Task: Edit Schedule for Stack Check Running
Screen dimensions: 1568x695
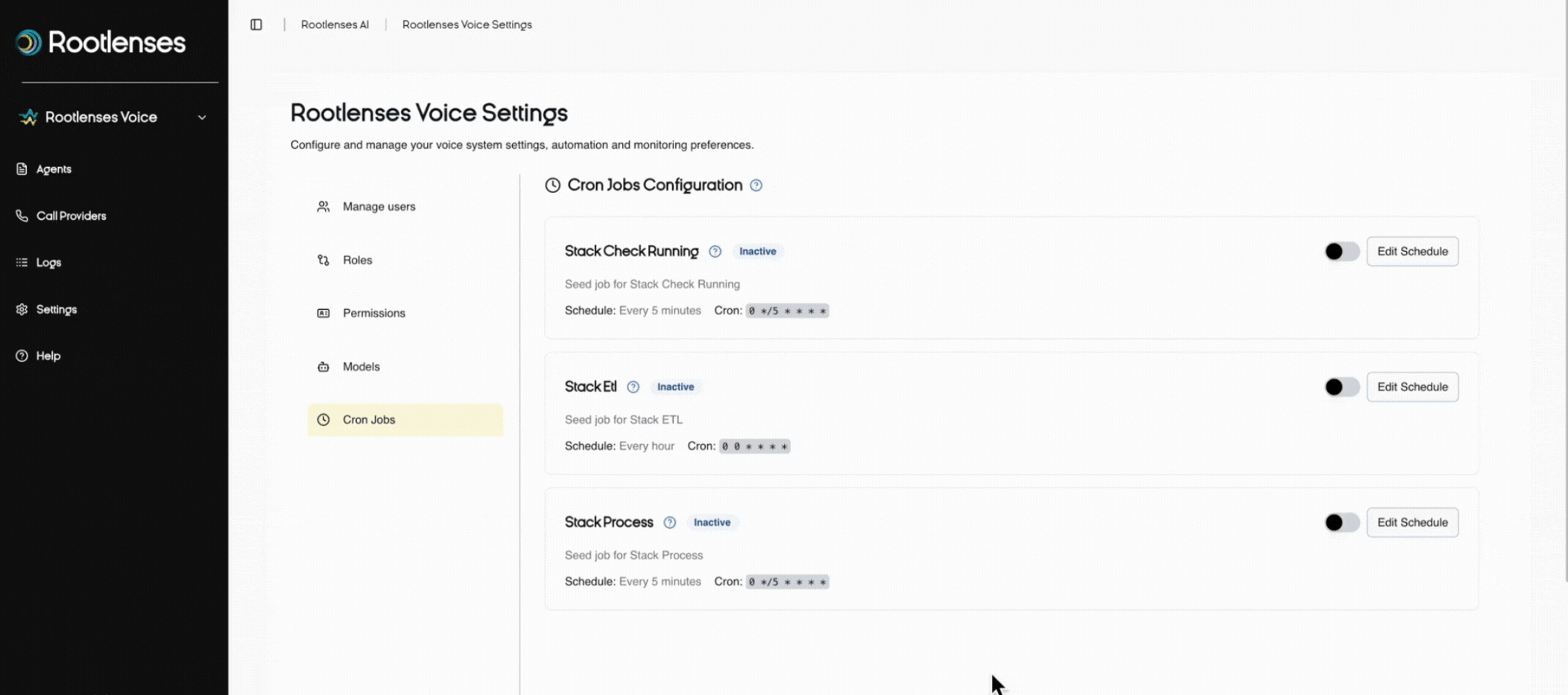Action: click(x=1411, y=252)
